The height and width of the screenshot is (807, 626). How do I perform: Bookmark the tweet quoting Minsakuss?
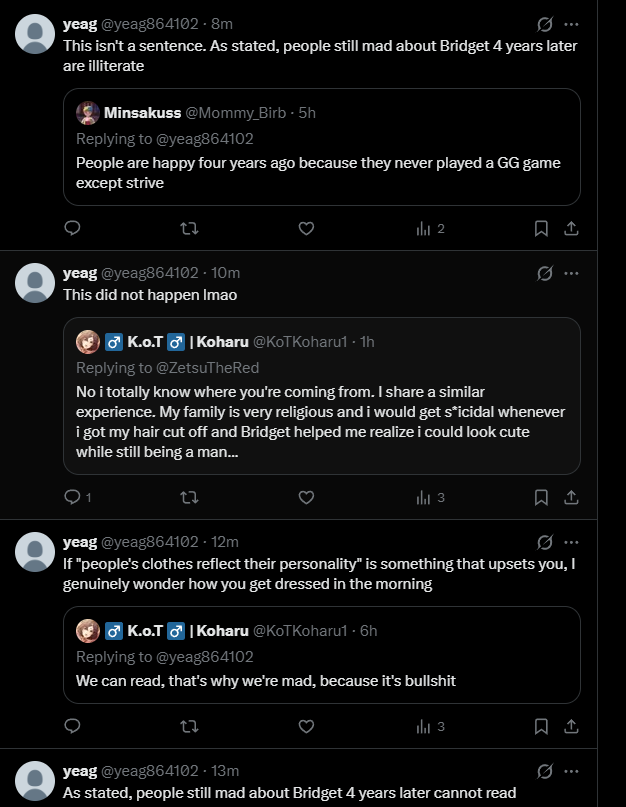click(541, 228)
